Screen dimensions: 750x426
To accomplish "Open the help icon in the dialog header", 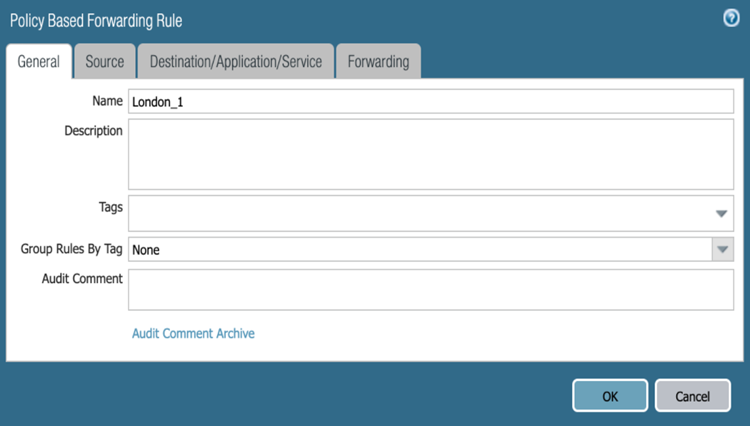I will point(731,19).
